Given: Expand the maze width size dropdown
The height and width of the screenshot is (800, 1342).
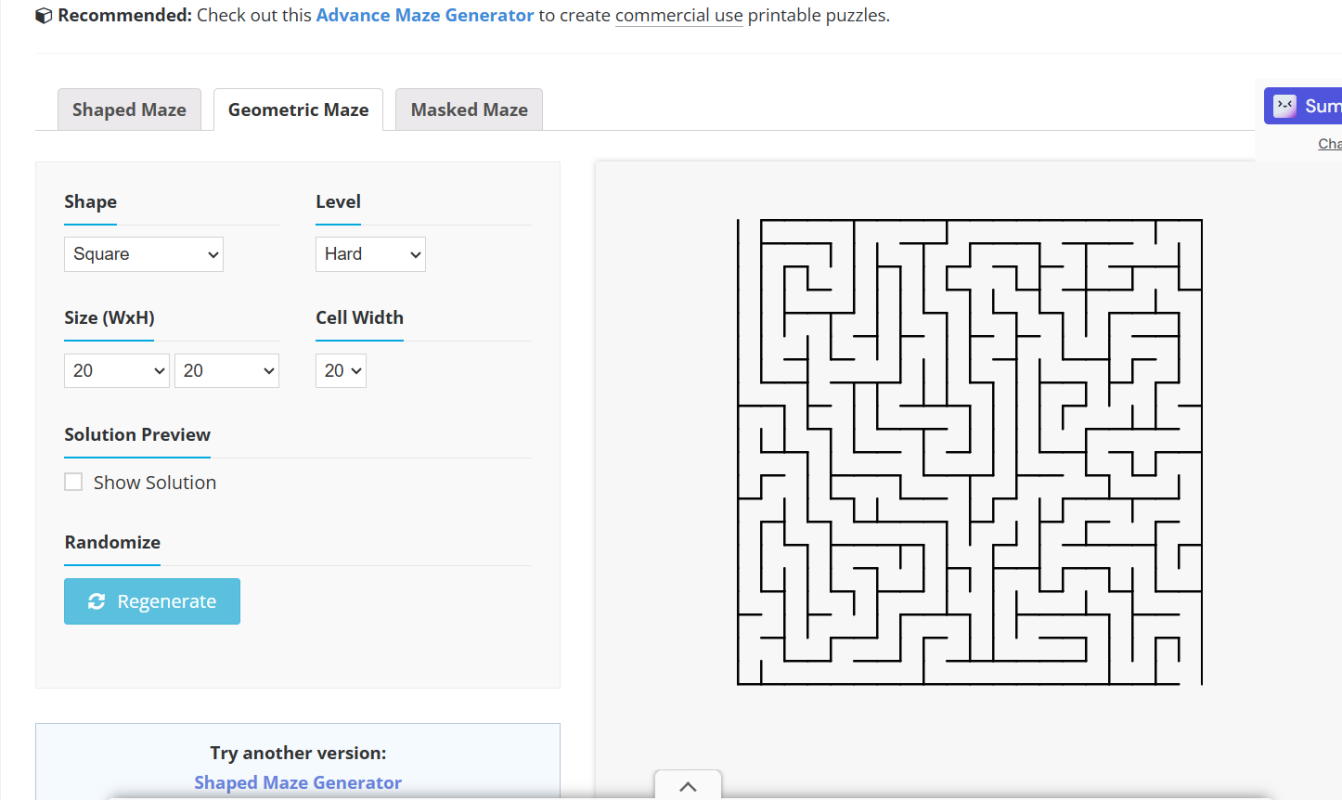Looking at the screenshot, I should click(x=117, y=371).
